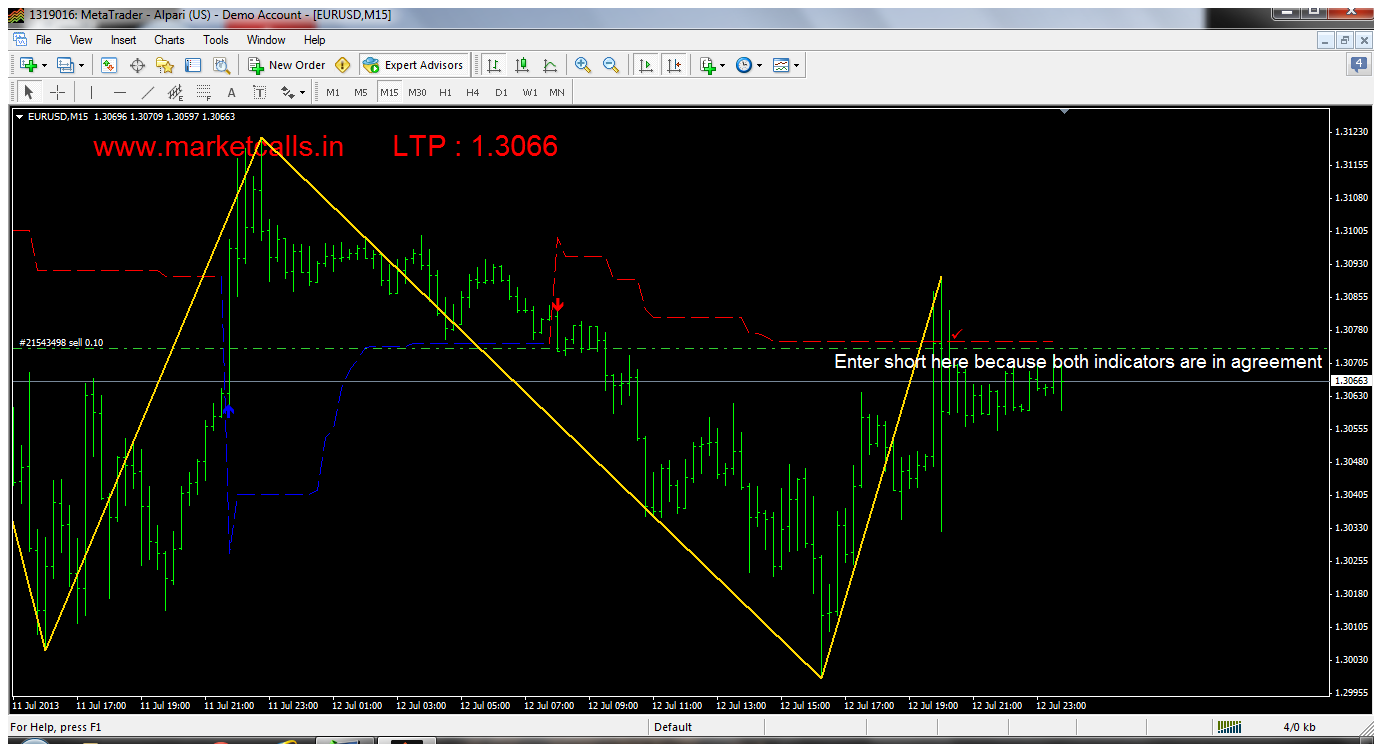The image size is (1382, 744).
Task: Expand the New Chart dropdown arrow
Action: tap(45, 65)
